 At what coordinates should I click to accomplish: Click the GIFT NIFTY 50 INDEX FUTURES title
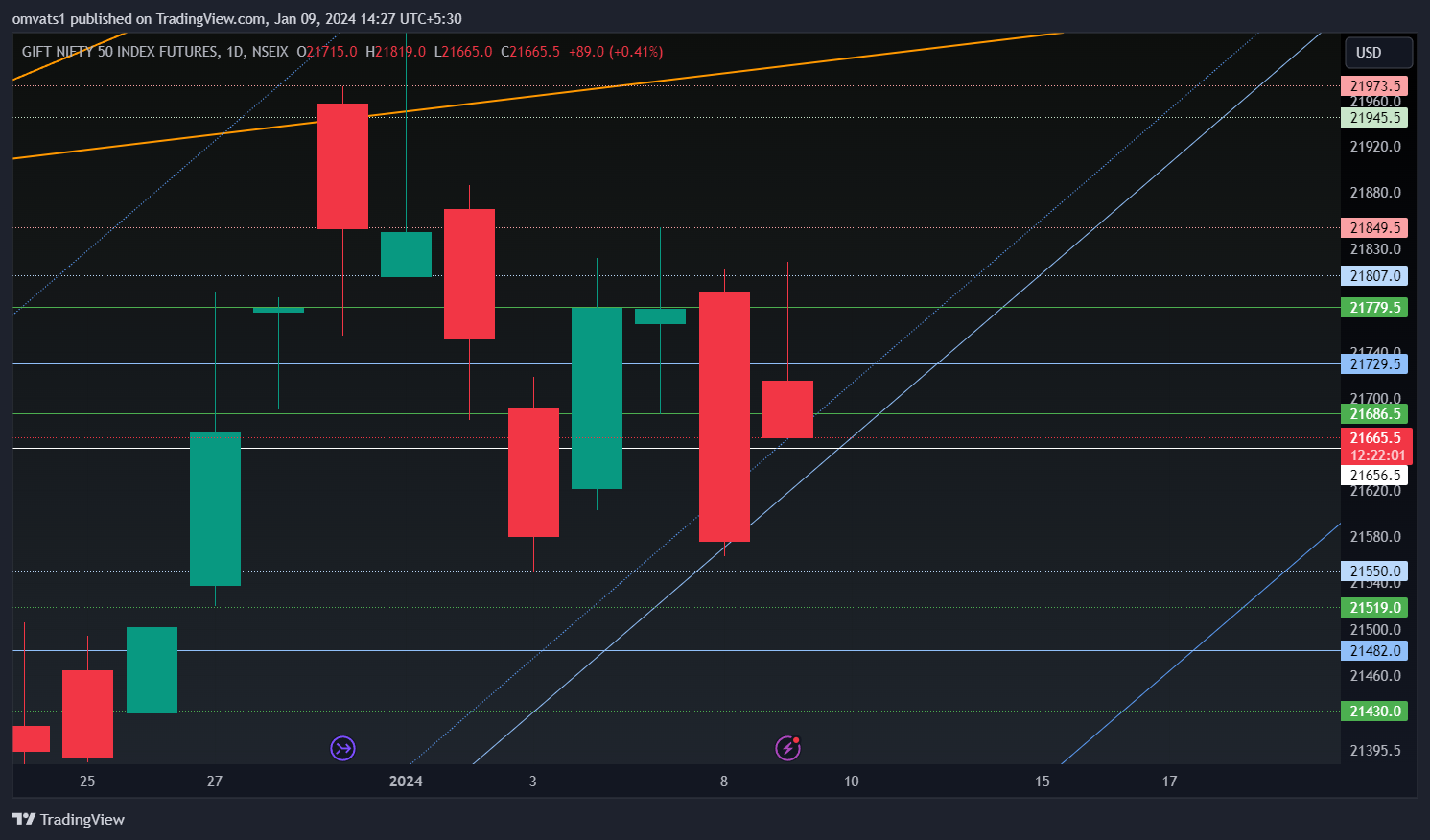[x=120, y=52]
